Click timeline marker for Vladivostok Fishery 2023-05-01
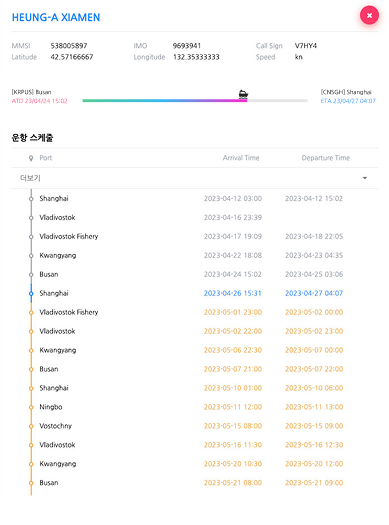The height and width of the screenshot is (525, 389). coord(31,312)
